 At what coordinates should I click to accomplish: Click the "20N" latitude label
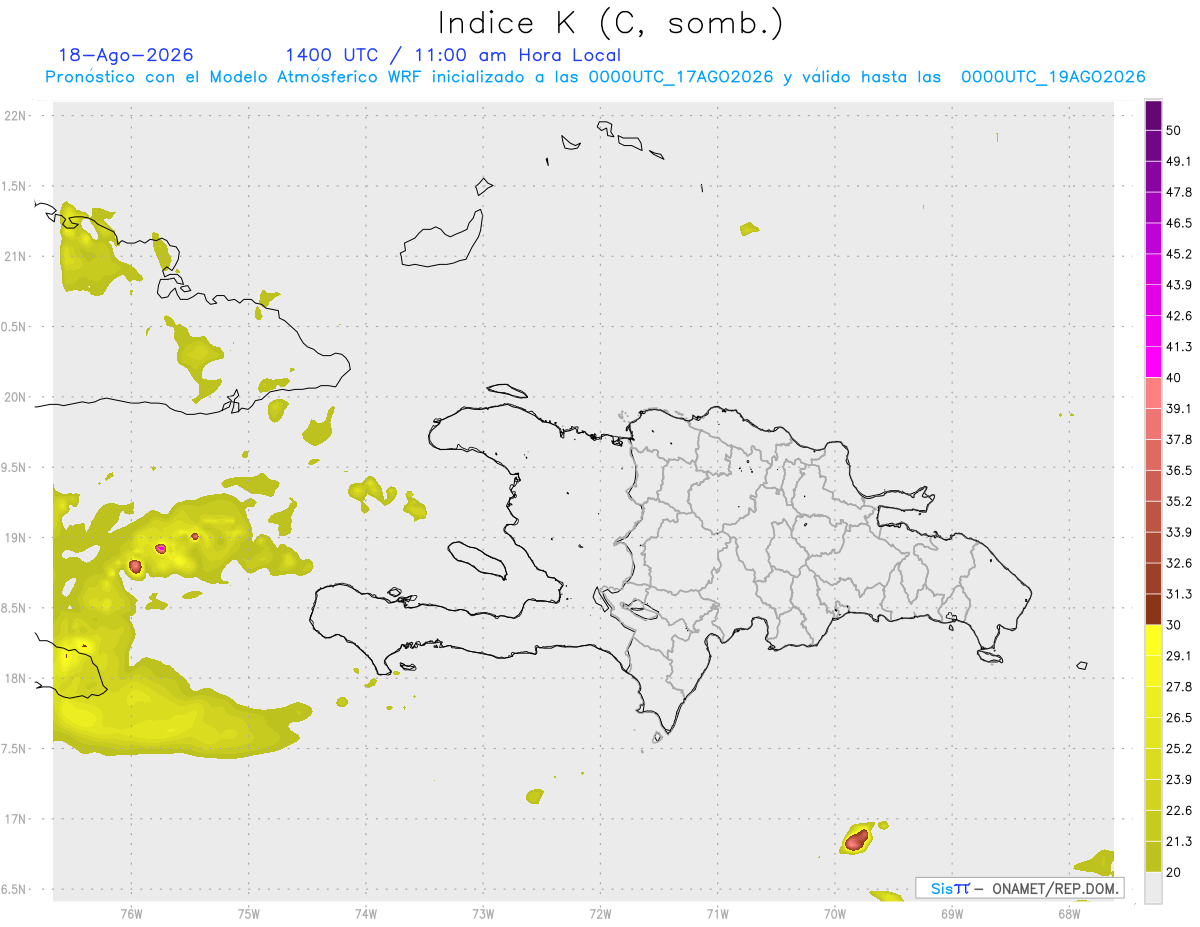[16, 397]
